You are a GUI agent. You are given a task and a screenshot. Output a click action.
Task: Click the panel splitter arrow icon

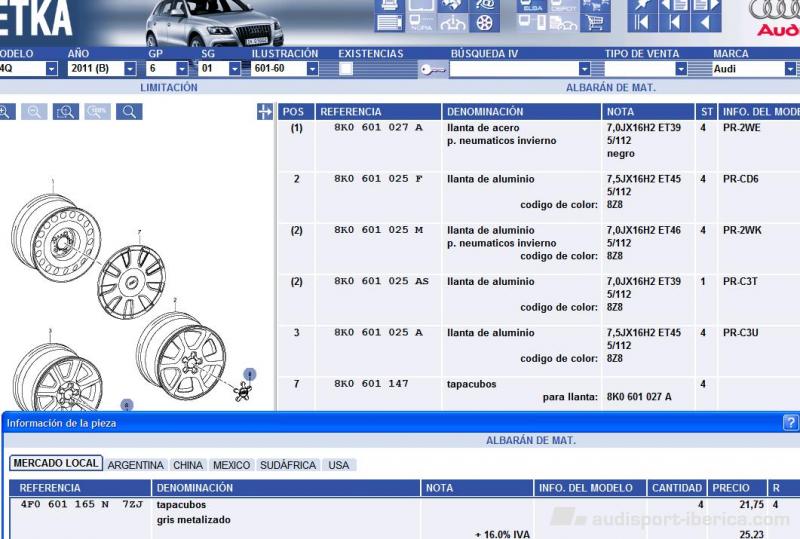[265, 112]
